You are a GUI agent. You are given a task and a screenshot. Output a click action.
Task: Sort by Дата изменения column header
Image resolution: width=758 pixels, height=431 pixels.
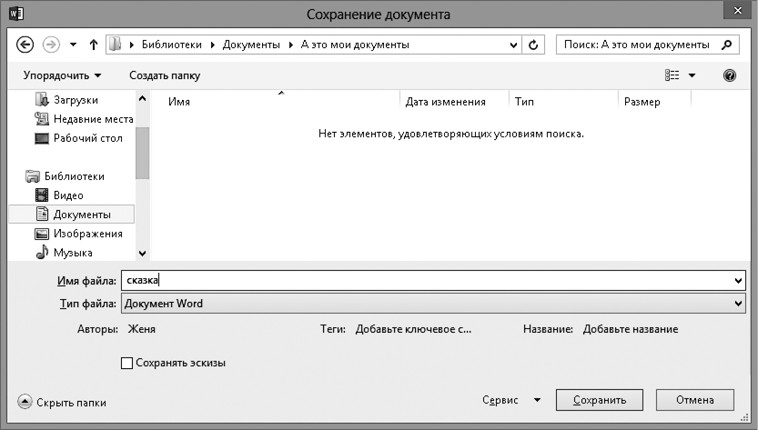(446, 102)
